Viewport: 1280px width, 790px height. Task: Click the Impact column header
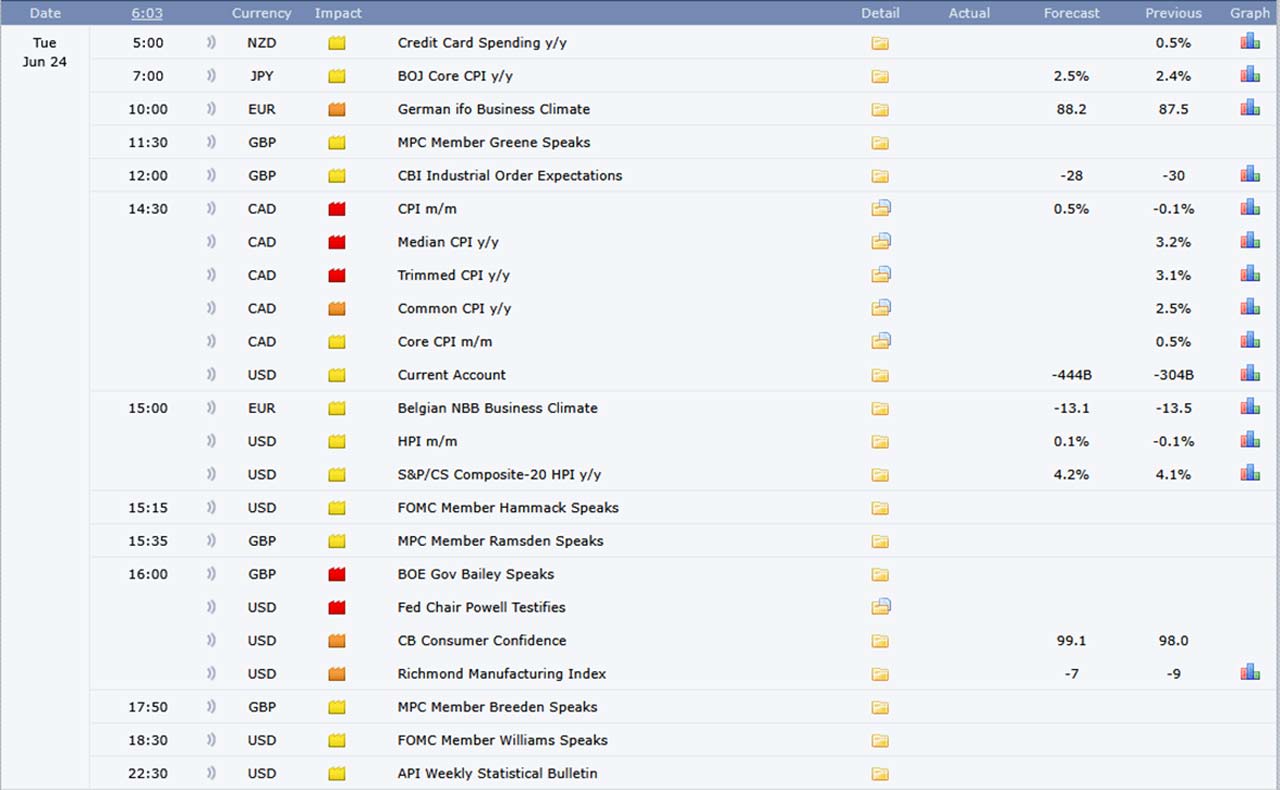point(338,13)
